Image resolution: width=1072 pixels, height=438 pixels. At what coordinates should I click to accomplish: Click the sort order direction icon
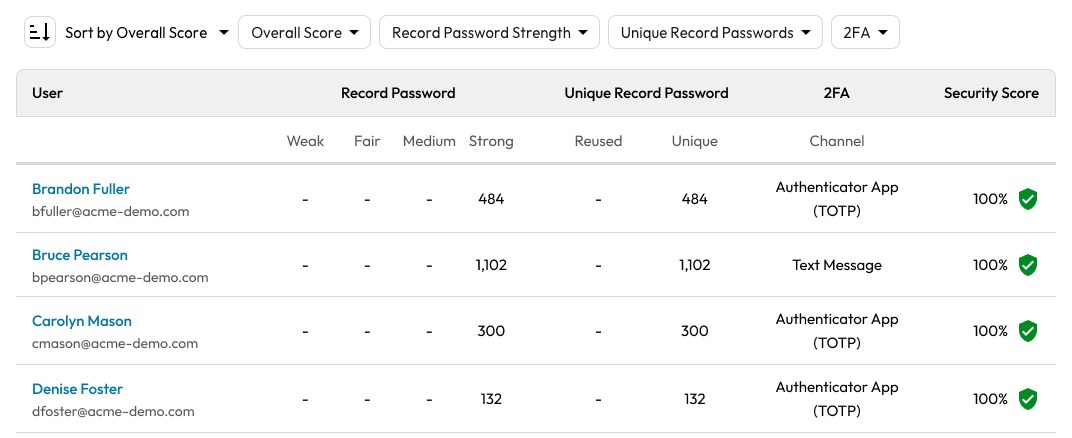pos(40,33)
